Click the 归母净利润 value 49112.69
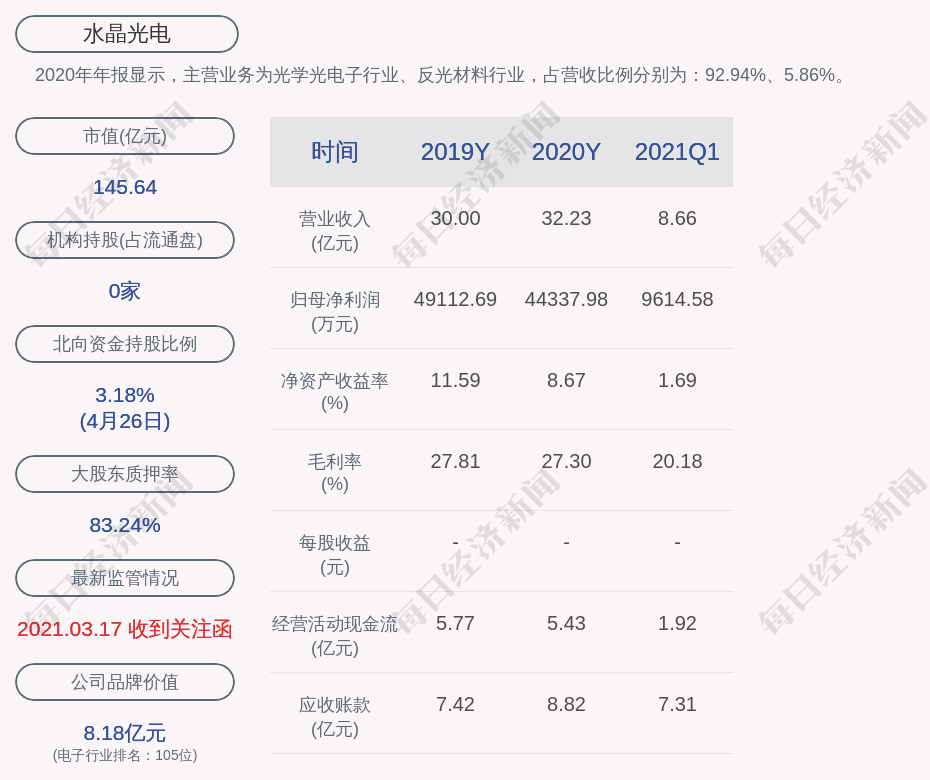The height and width of the screenshot is (780, 930). [x=455, y=299]
